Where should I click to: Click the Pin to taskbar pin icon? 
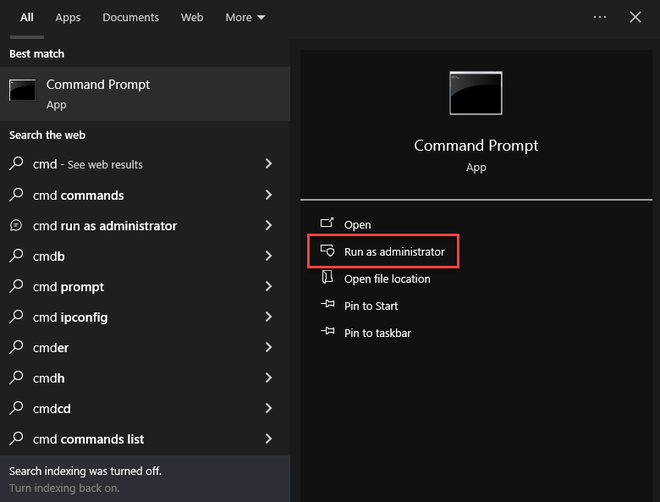[x=326, y=333]
